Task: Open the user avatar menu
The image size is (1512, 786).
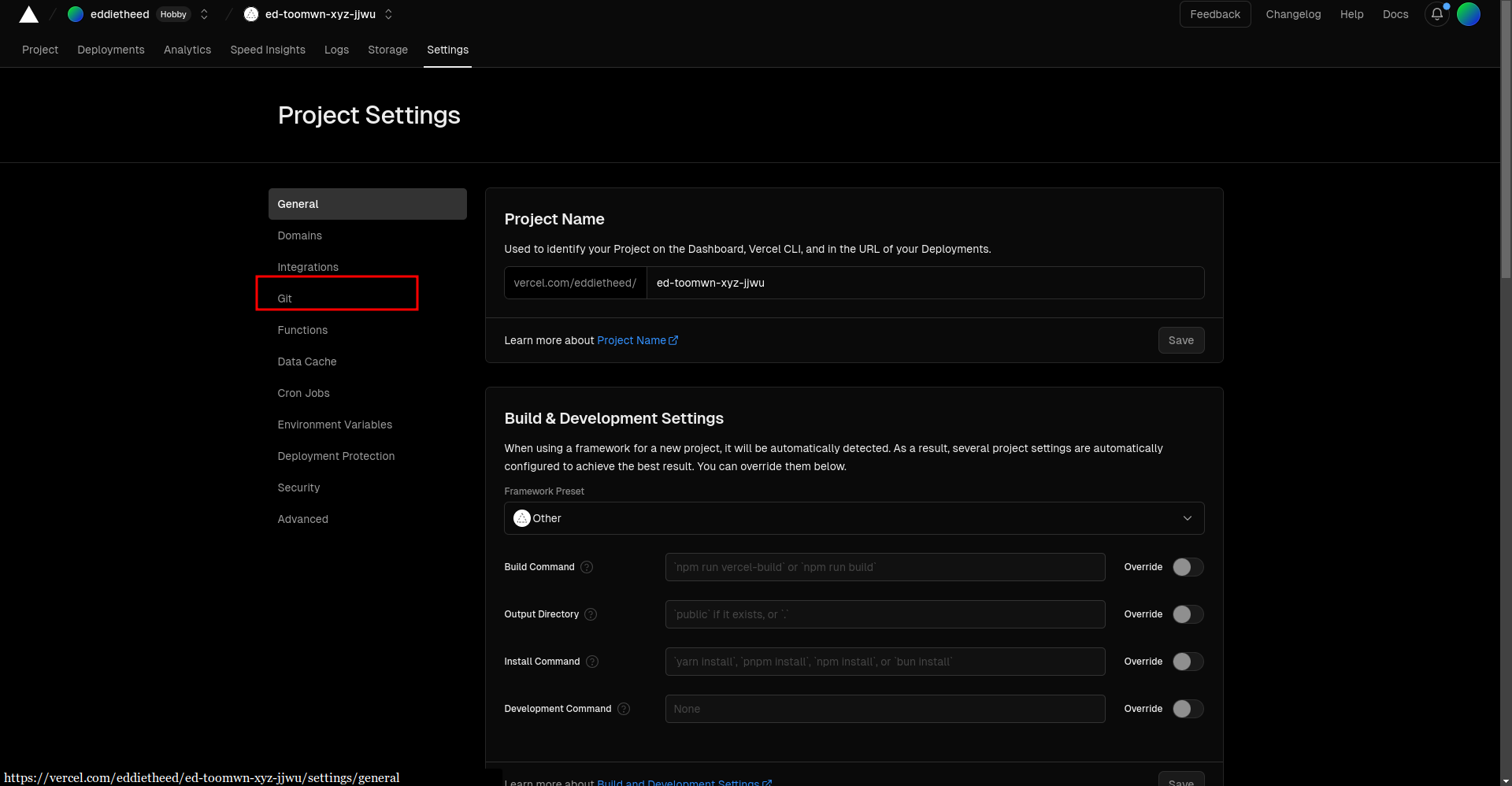Action: pos(1468,14)
